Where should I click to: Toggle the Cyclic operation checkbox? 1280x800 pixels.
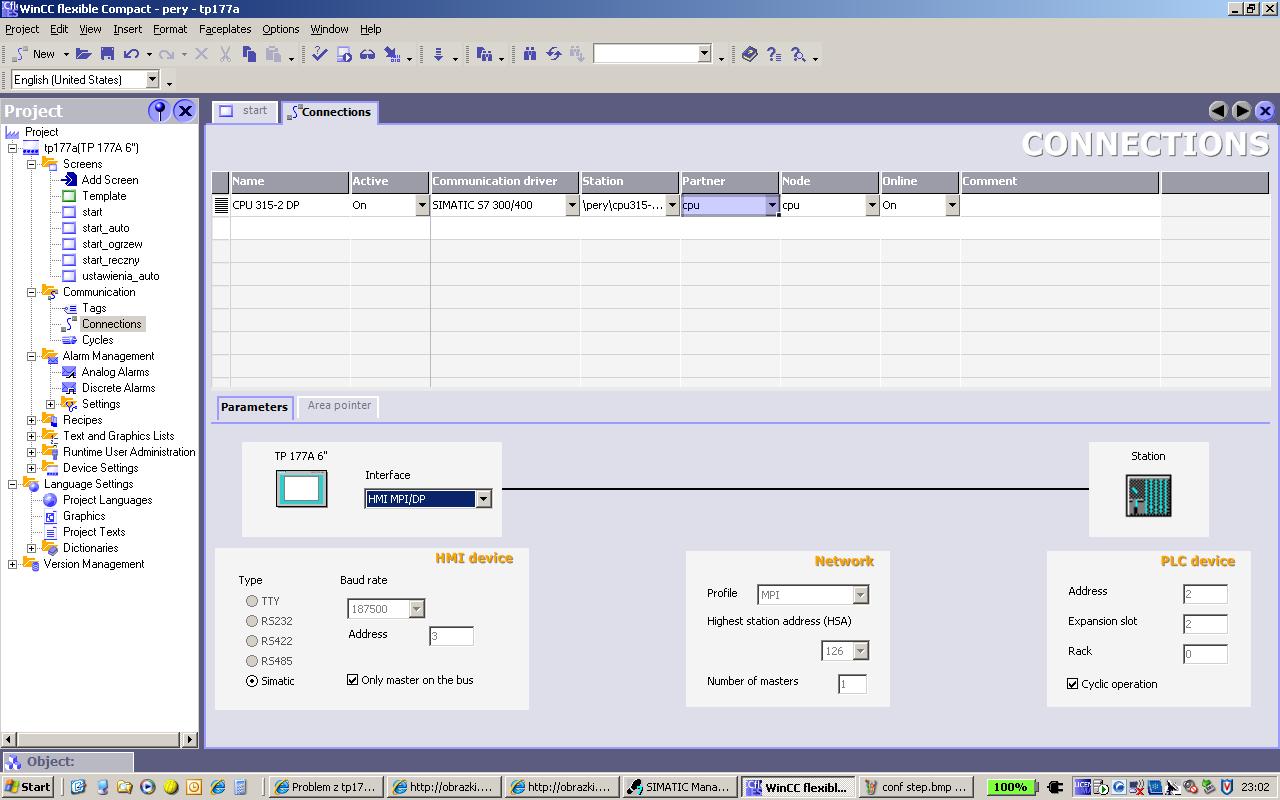pyautogui.click(x=1073, y=684)
